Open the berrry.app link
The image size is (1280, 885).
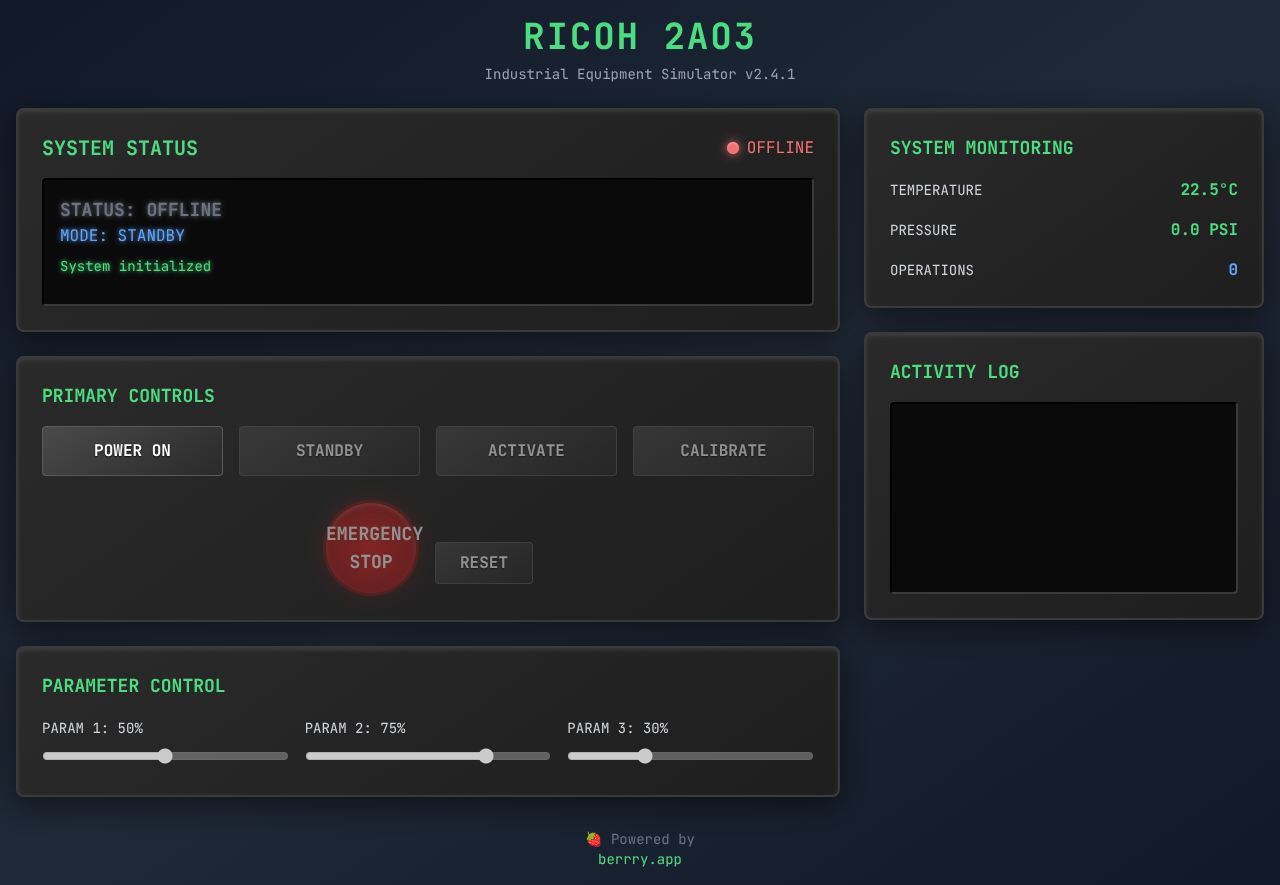point(639,858)
